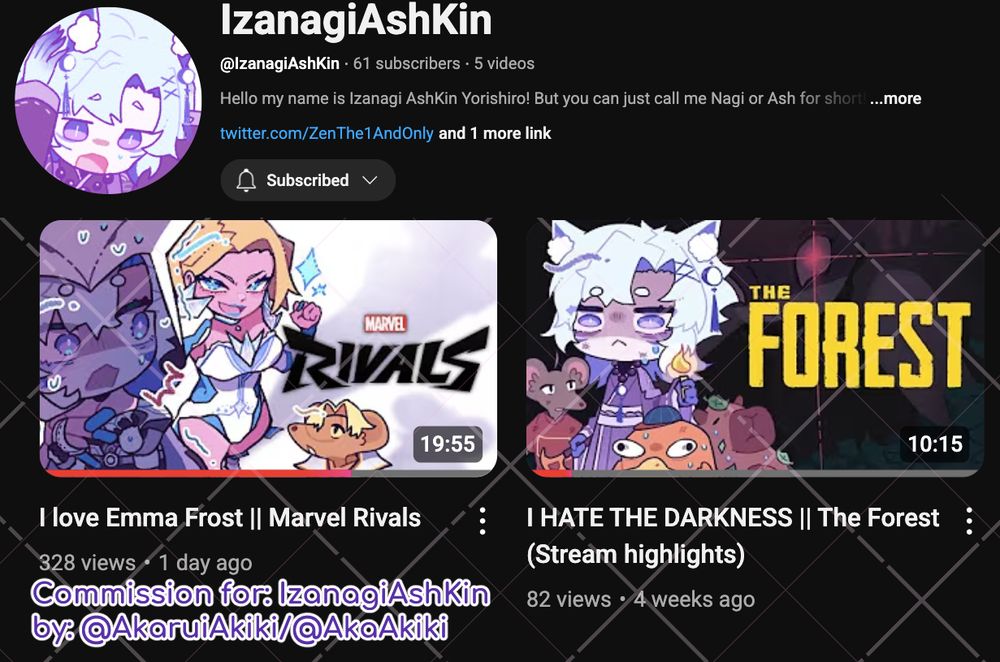This screenshot has width=1000, height=662.
Task: Open options menu for Marvel Rivals video
Action: [x=483, y=521]
